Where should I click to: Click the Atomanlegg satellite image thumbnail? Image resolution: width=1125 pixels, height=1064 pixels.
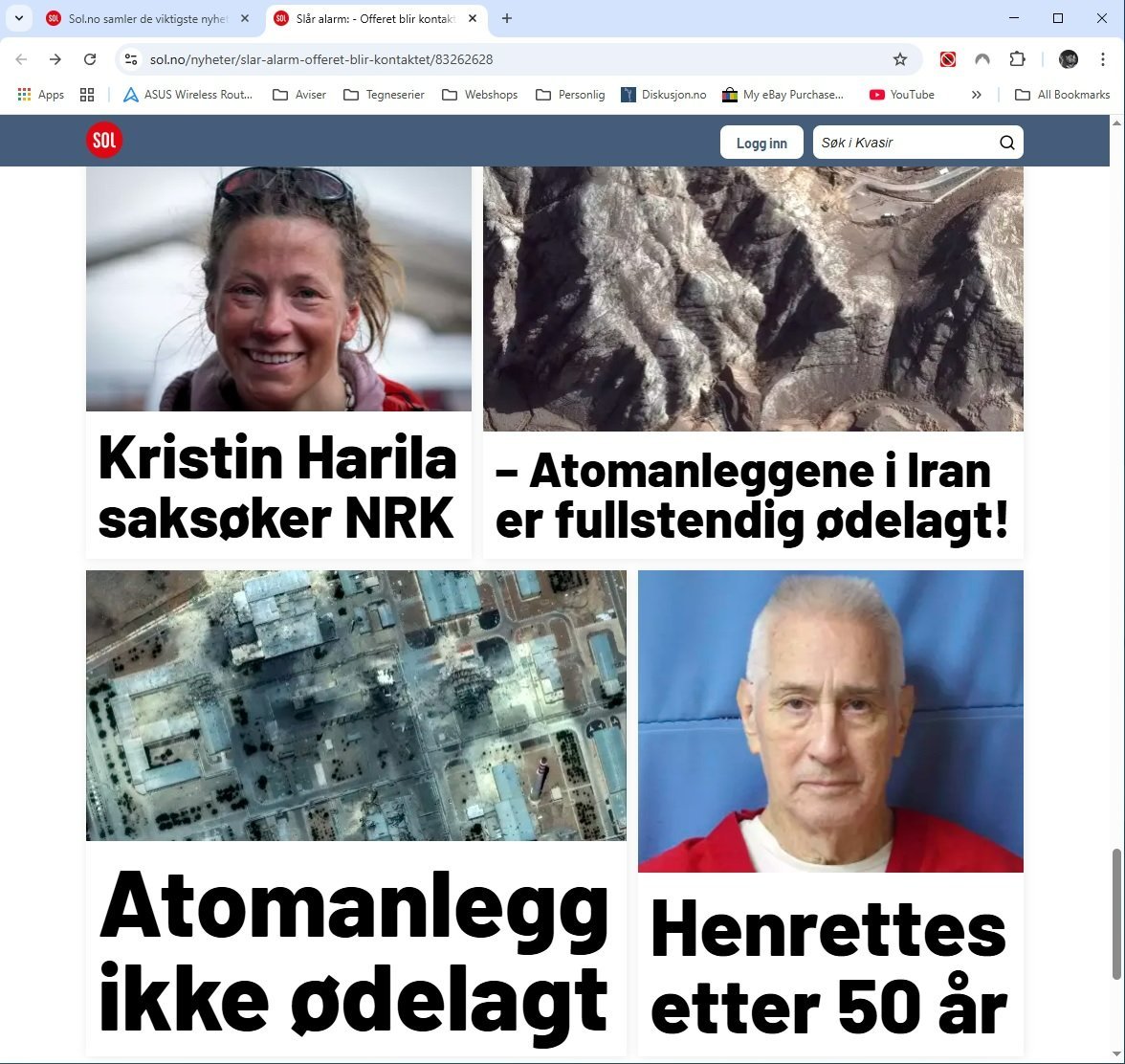356,705
